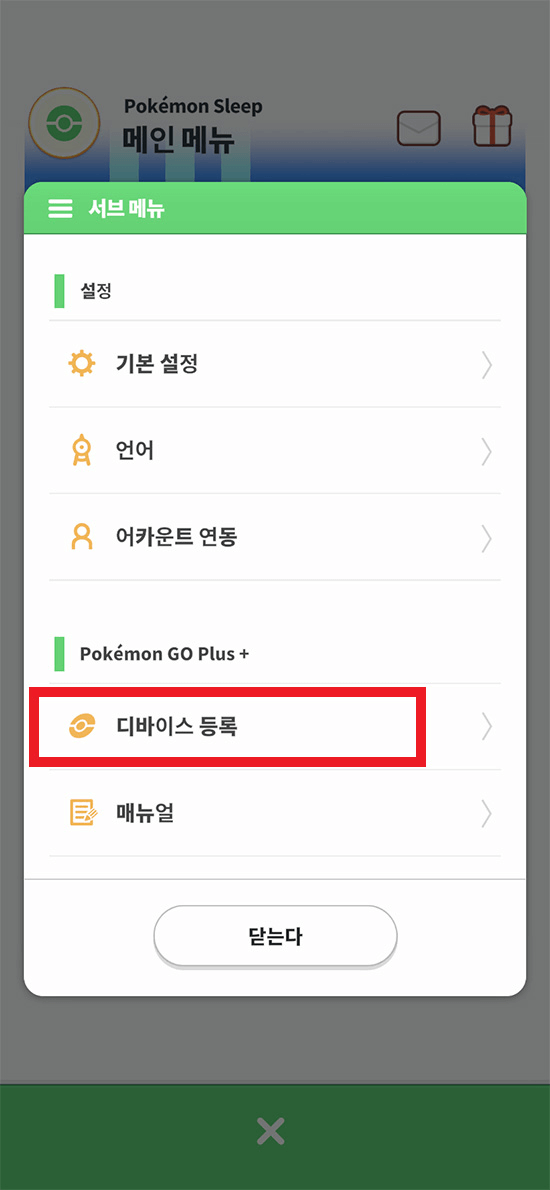Expand 어카운트 연동 via its chevron arrow

(x=487, y=538)
